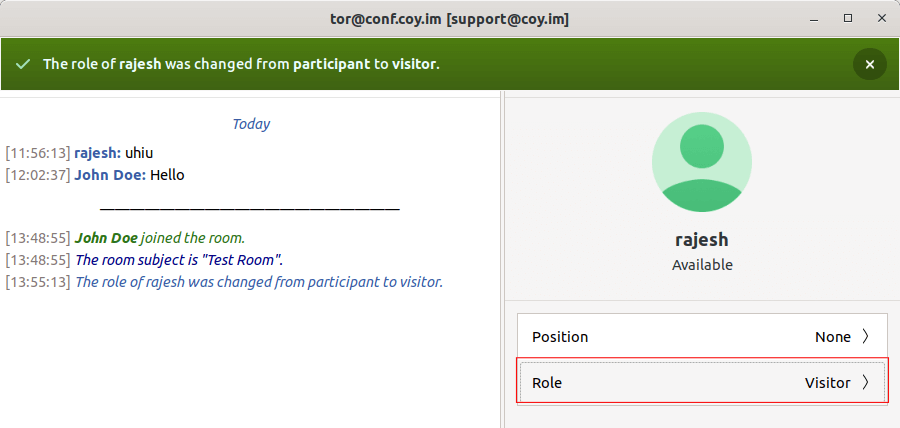
Task: Expand the Position row chevron arrow
Action: [x=866, y=337]
